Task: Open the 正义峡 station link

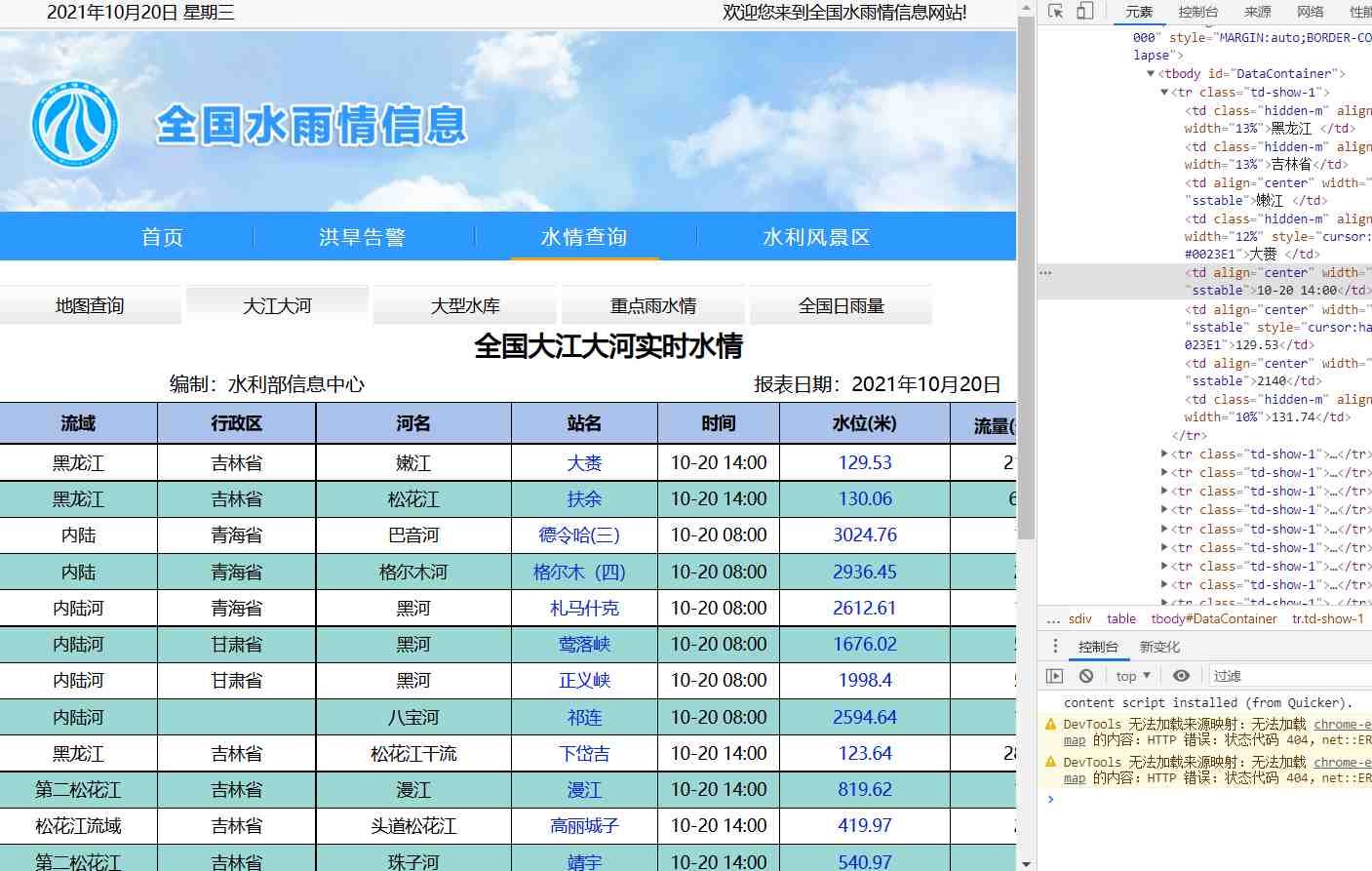Action: (x=584, y=680)
